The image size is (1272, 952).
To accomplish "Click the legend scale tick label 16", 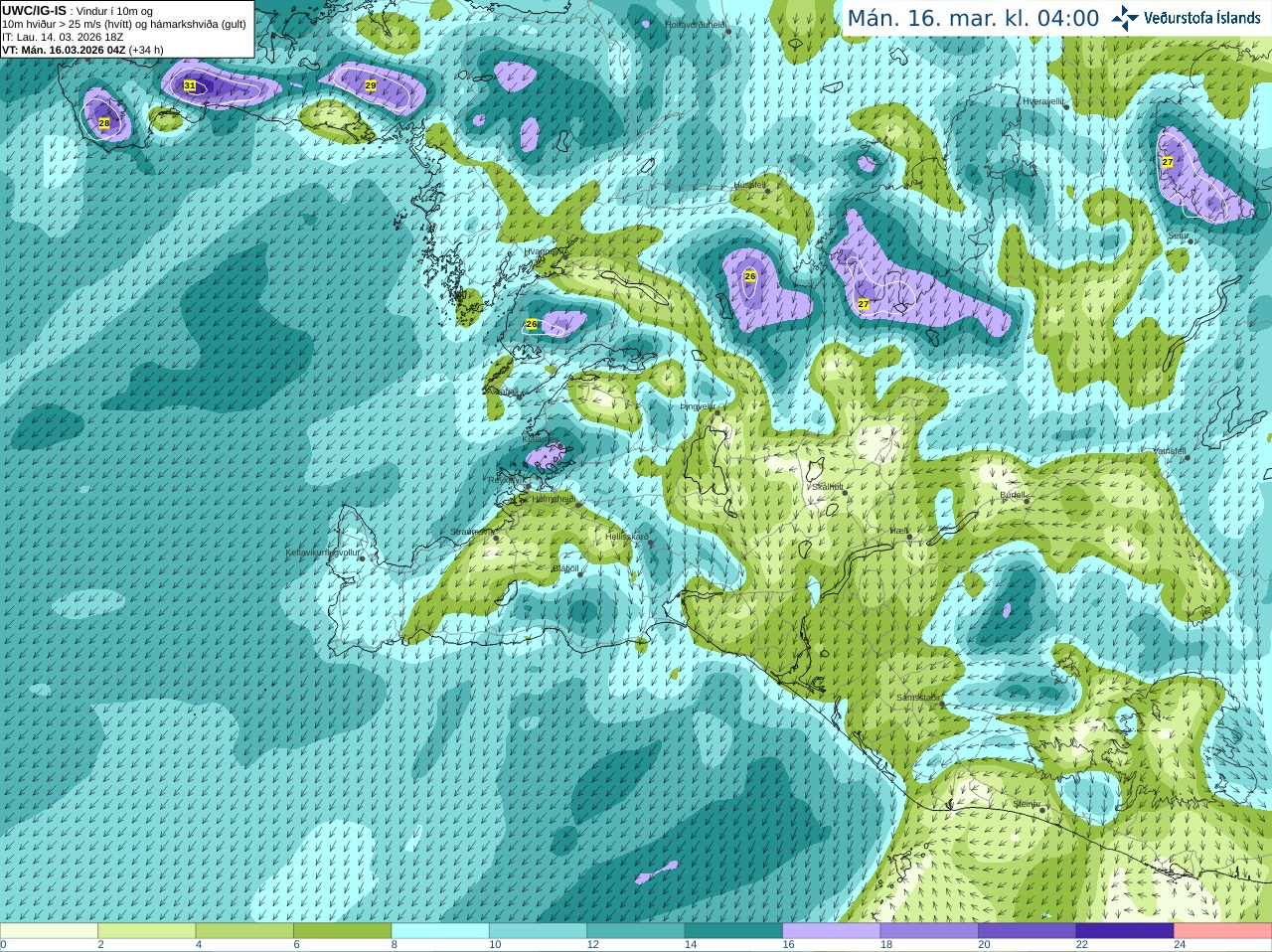I will point(788,945).
